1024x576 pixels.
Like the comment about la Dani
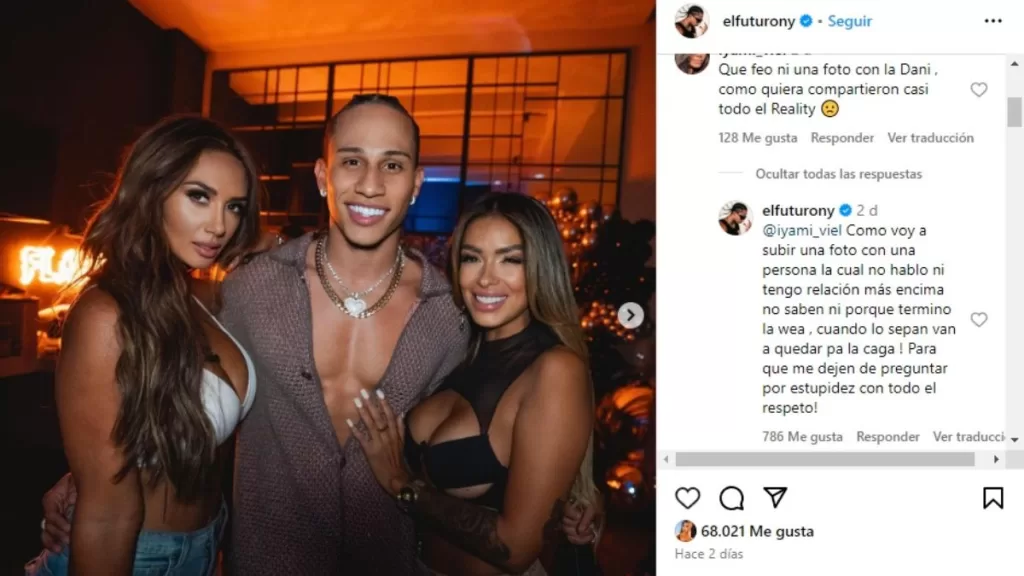point(978,89)
